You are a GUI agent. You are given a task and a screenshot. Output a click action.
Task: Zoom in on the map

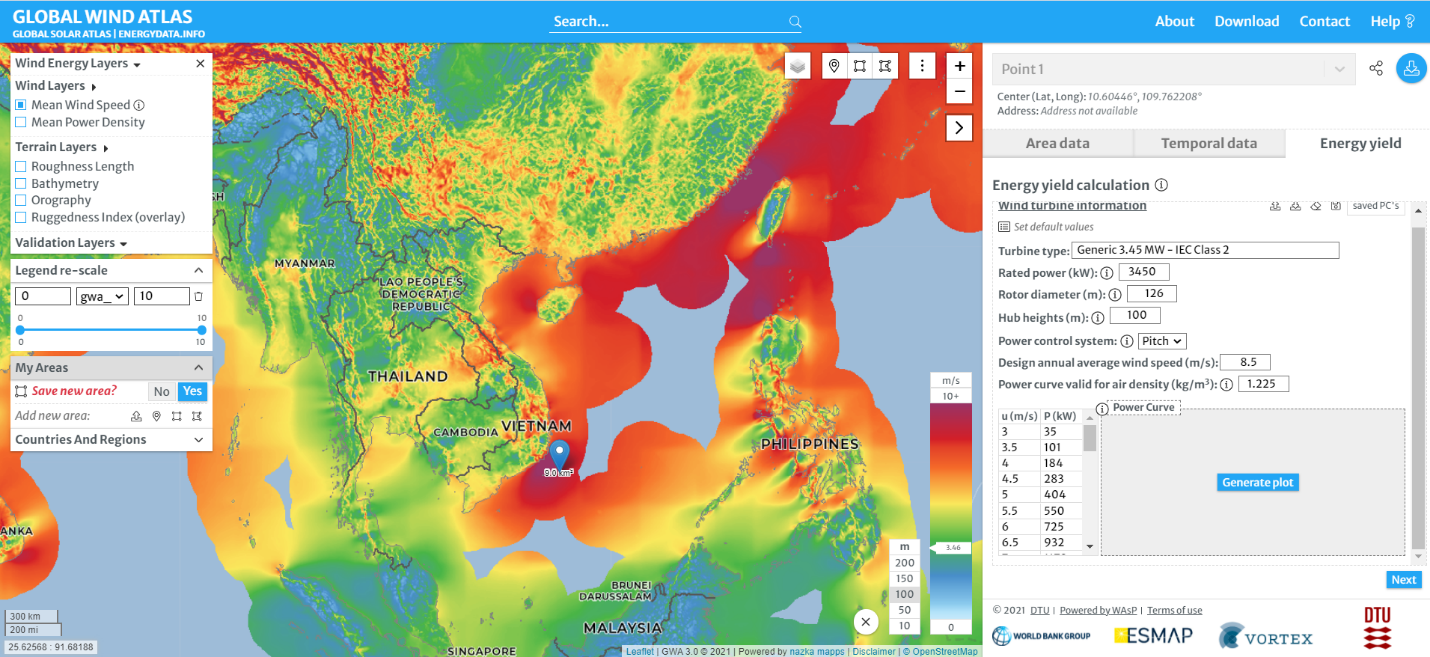(959, 66)
